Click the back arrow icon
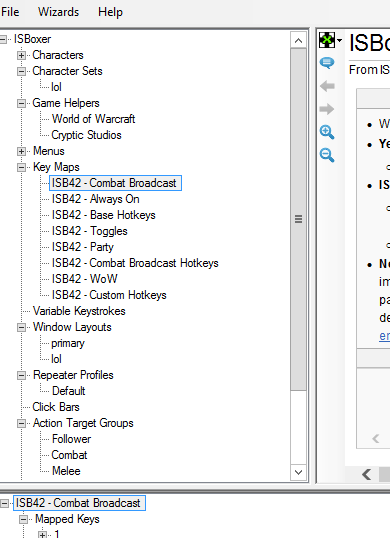This screenshot has height=538, width=390. 327,86
